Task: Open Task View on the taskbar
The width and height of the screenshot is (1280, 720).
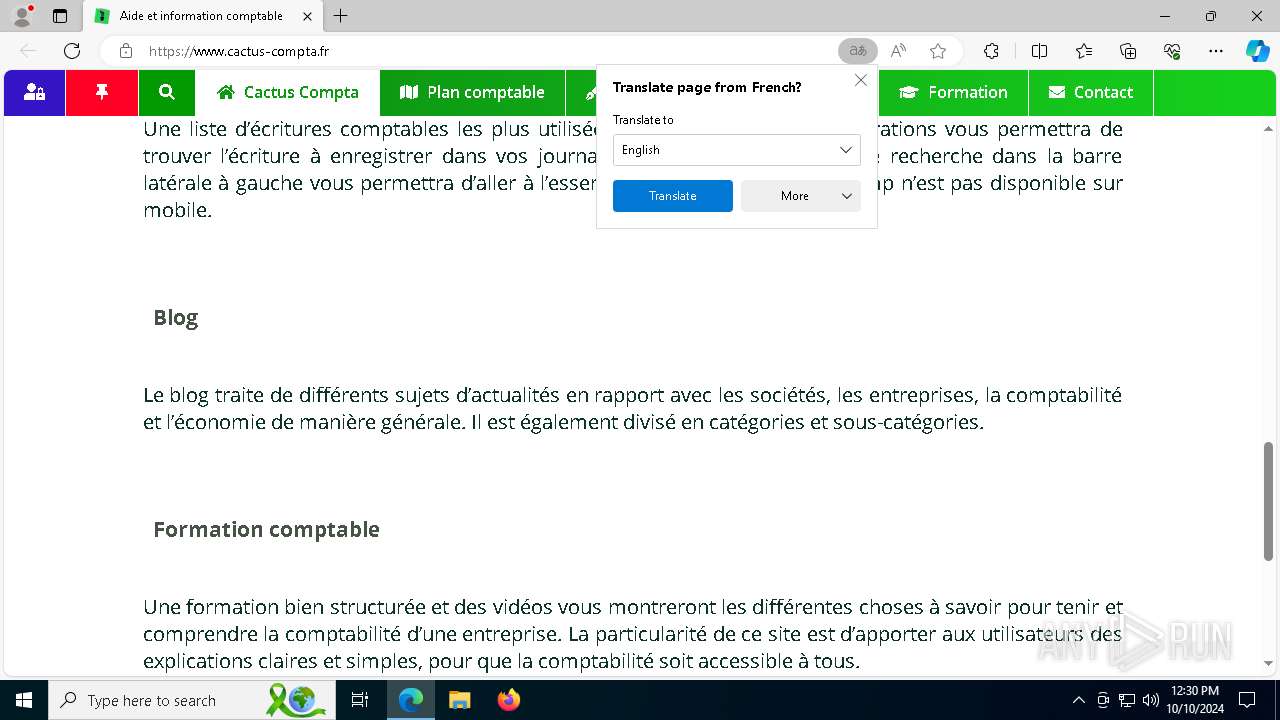Action: coord(361,700)
